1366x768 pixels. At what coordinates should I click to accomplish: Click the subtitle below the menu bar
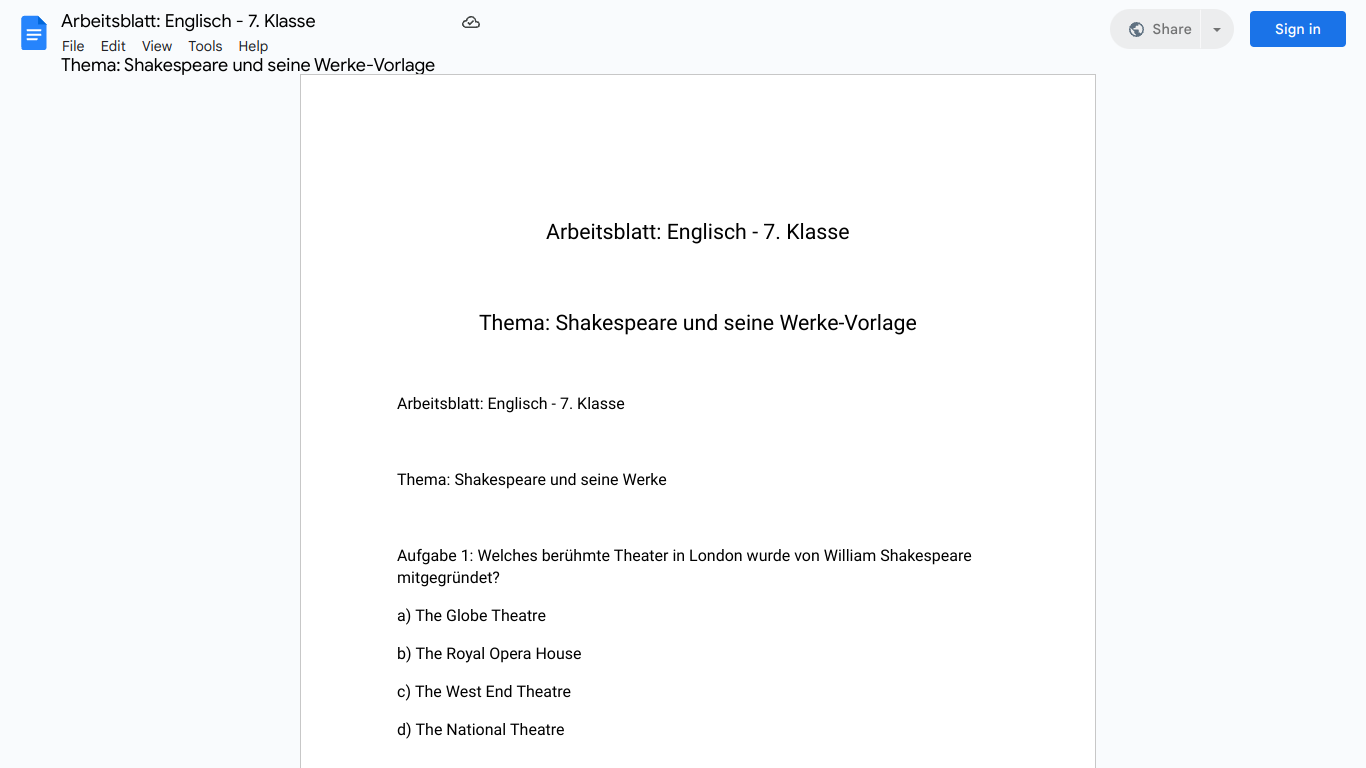[x=248, y=65]
